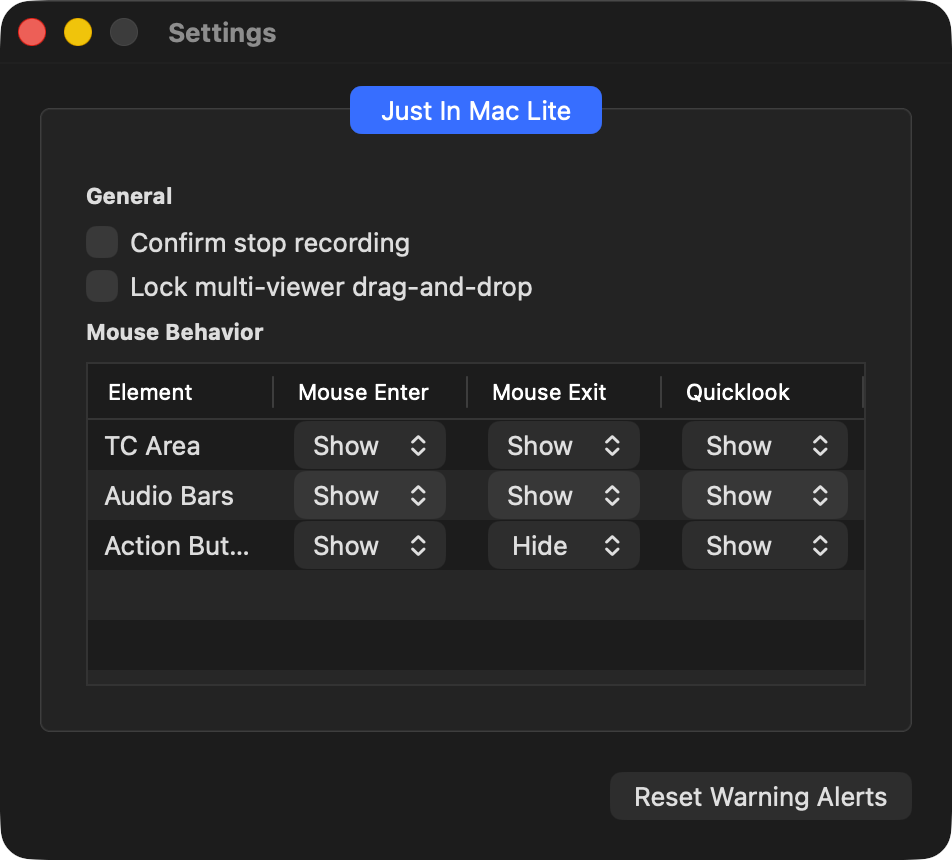Open Action Buttons Quicklook popup

[764, 545]
